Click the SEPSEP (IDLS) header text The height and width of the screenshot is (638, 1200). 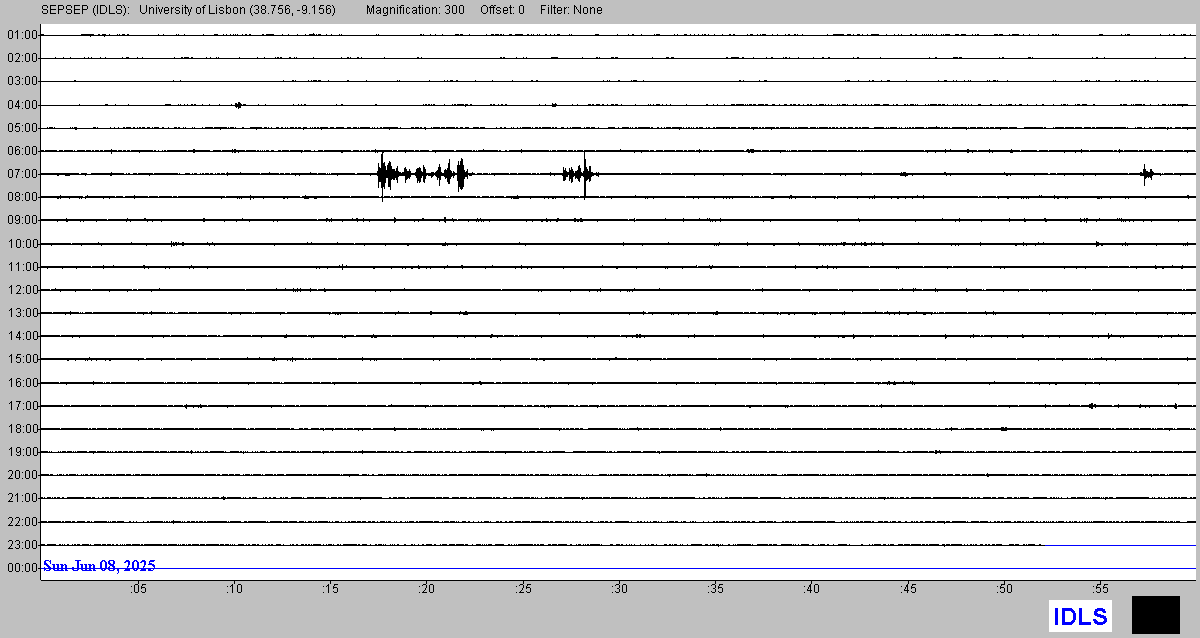[x=85, y=10]
